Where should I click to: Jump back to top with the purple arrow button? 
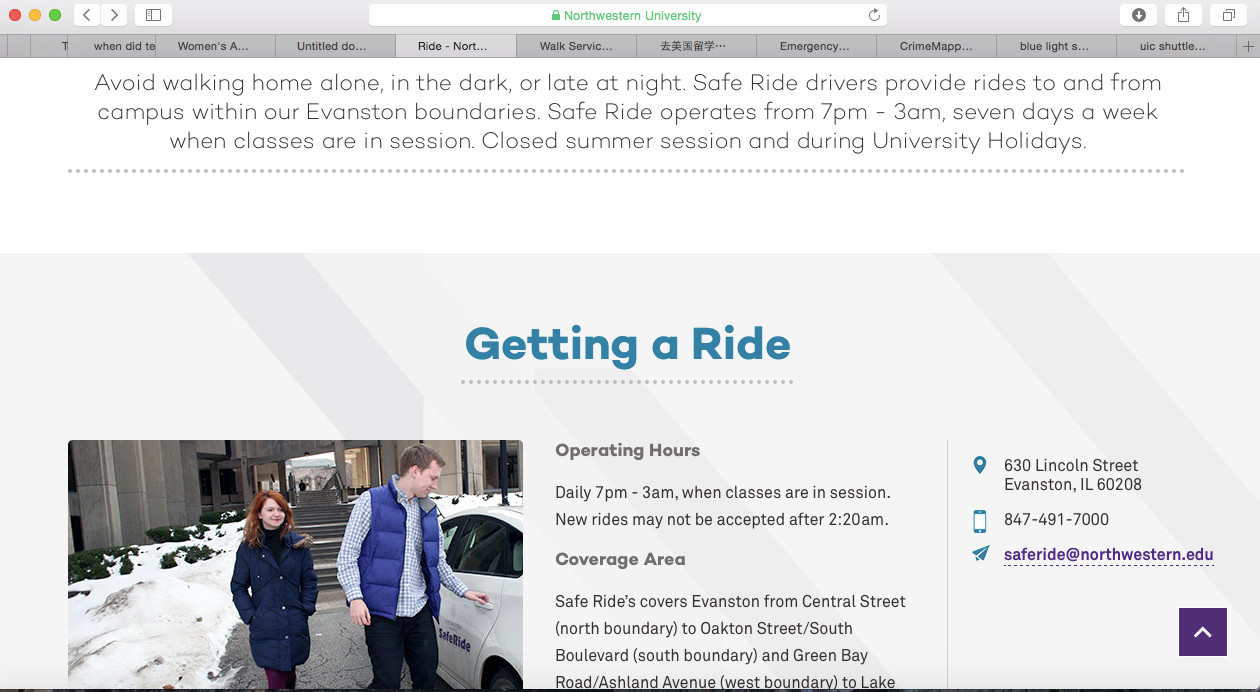(1203, 632)
